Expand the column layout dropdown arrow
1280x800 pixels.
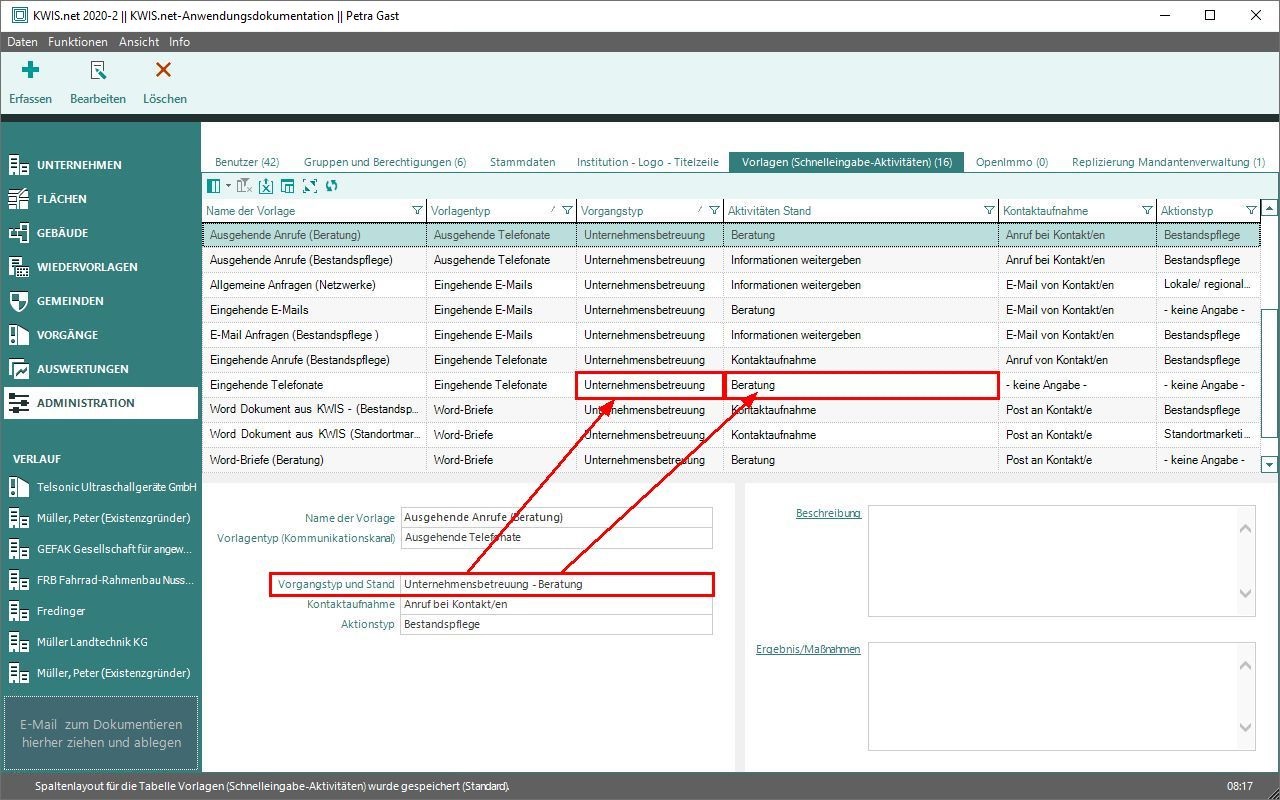pos(228,186)
